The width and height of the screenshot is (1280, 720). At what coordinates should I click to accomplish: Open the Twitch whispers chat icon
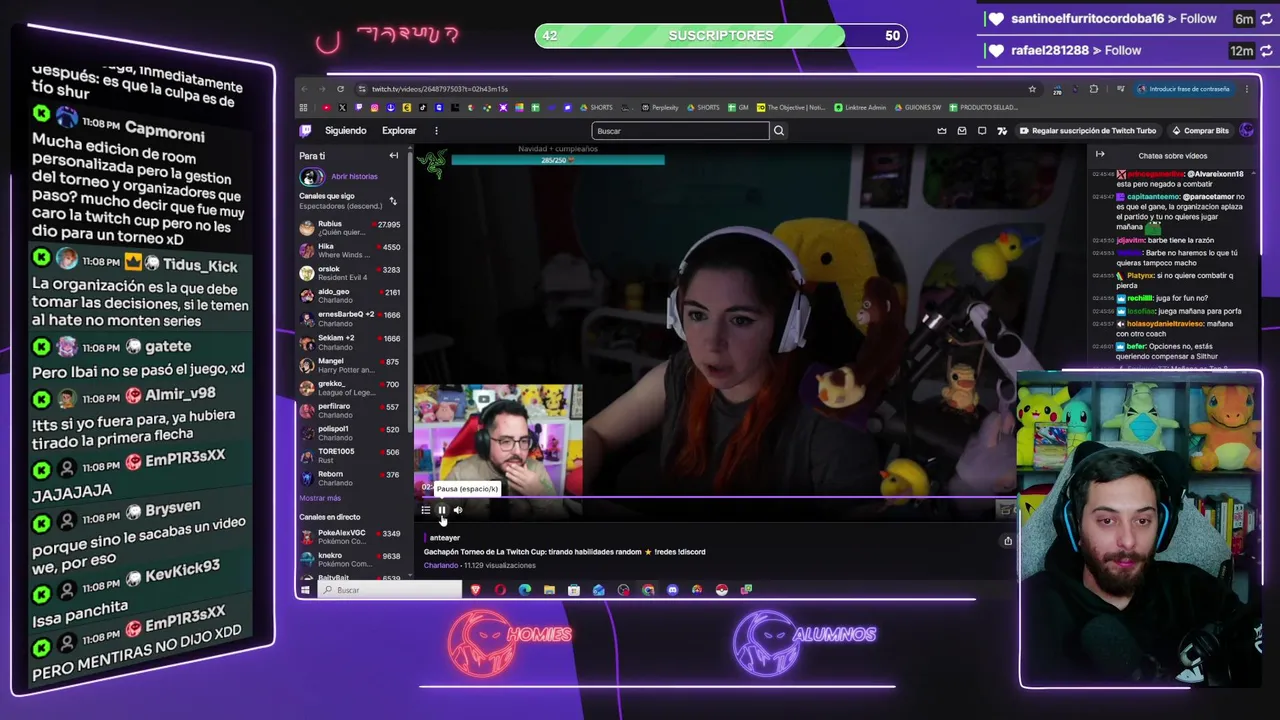pos(982,131)
